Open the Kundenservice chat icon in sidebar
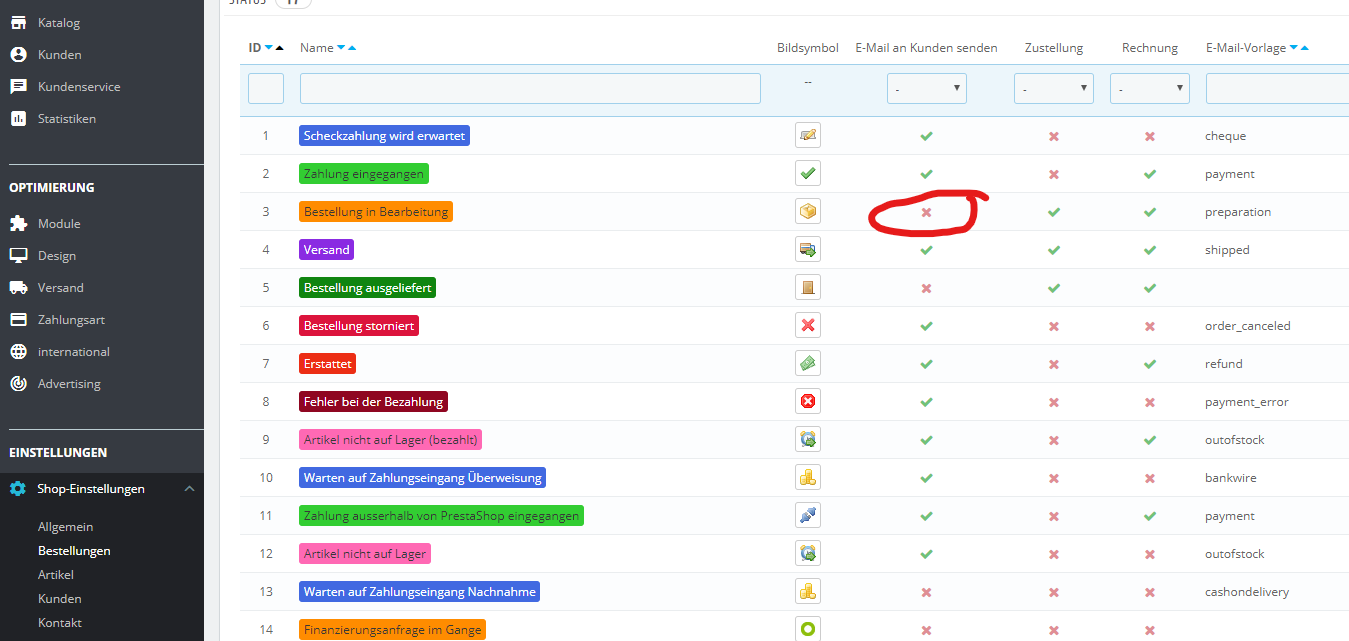Viewport: 1349px width, 641px height. (x=18, y=87)
